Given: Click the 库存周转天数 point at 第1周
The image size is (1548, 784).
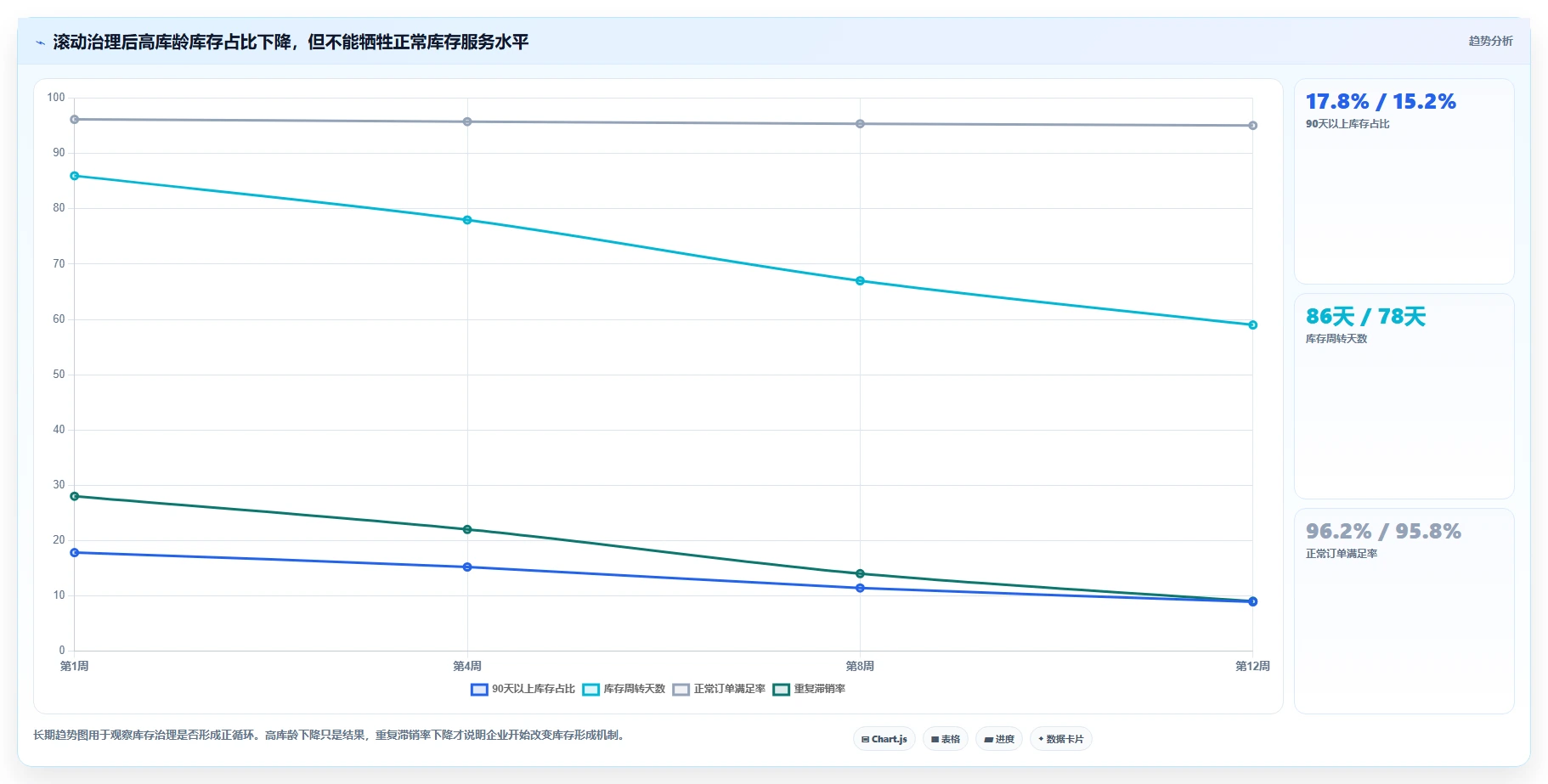Looking at the screenshot, I should click(75, 176).
